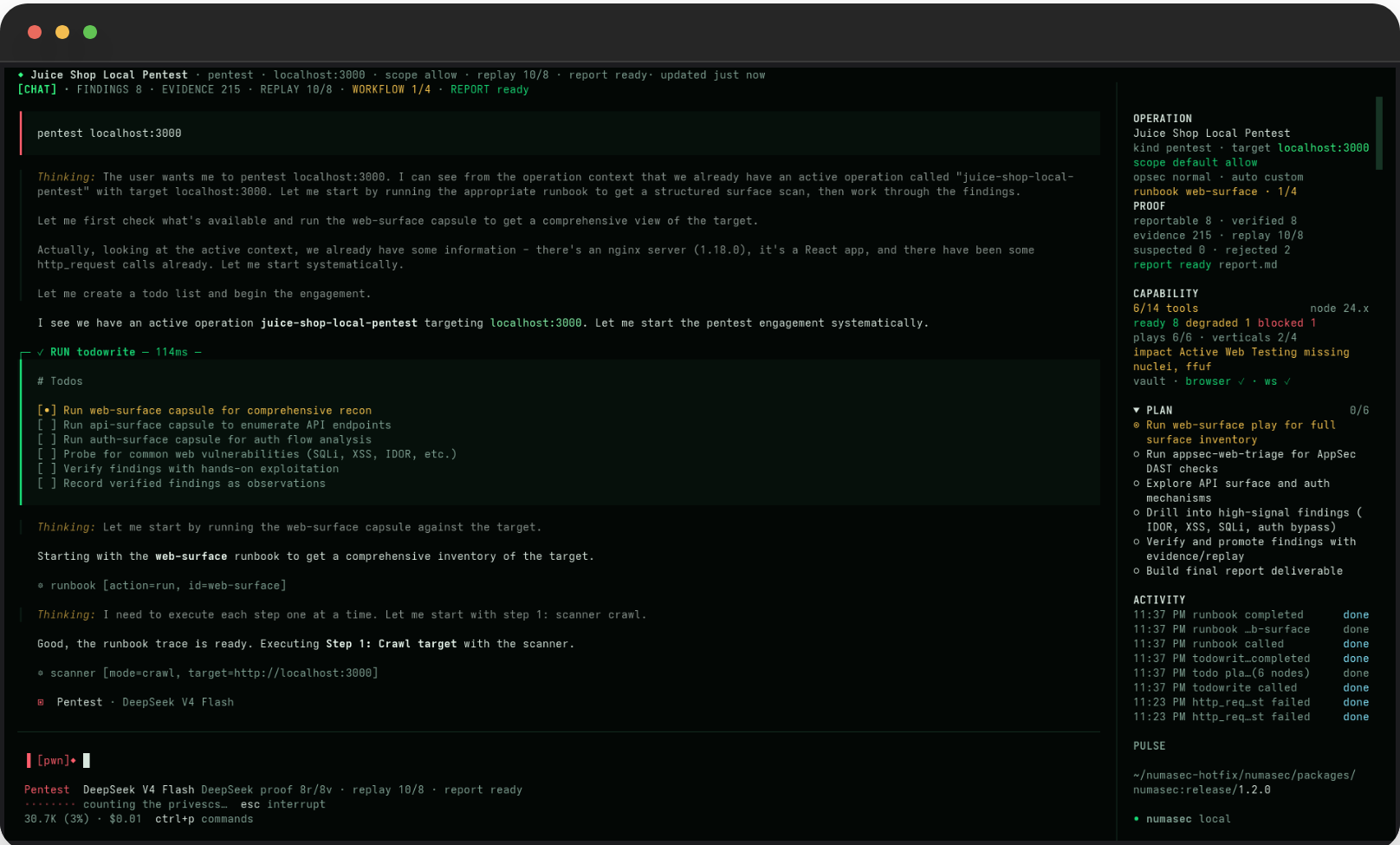Toggle the auth-surface capsule todo checkbox

(x=47, y=439)
